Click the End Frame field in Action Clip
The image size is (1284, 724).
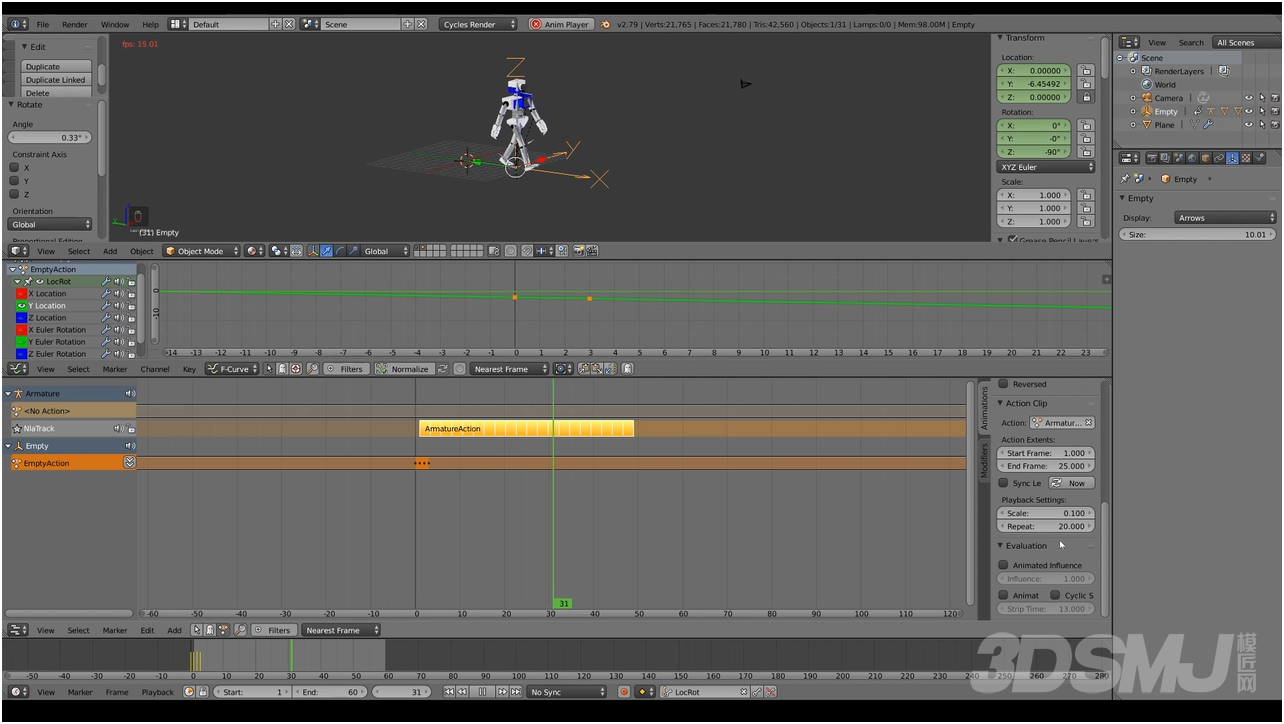tap(1046, 466)
